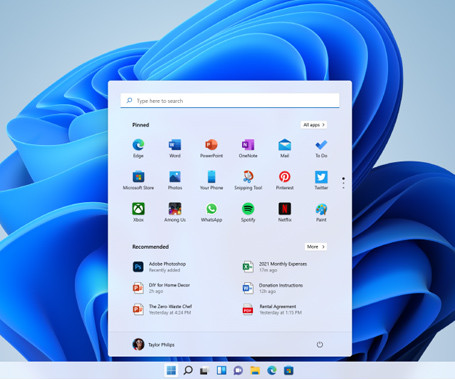Image resolution: width=455 pixels, height=380 pixels.
Task: Open The Zero Waste Chef presentation
Action: (x=162, y=309)
